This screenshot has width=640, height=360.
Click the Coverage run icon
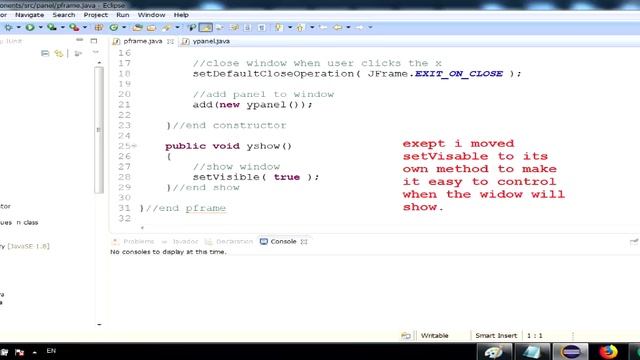click(x=51, y=27)
